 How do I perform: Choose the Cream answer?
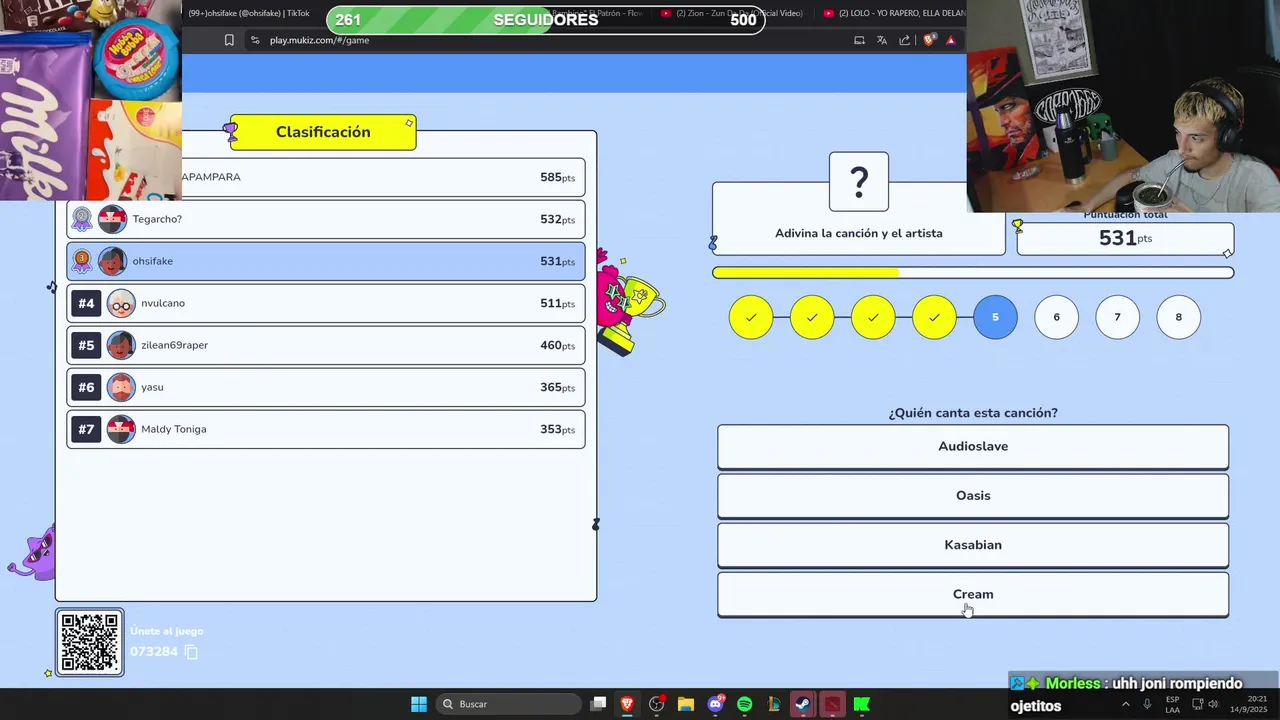pos(973,594)
